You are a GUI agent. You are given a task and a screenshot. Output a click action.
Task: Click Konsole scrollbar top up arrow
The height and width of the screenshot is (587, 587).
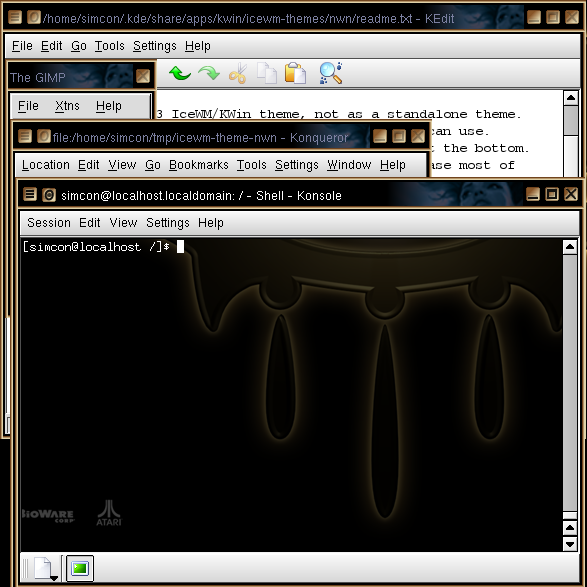570,247
